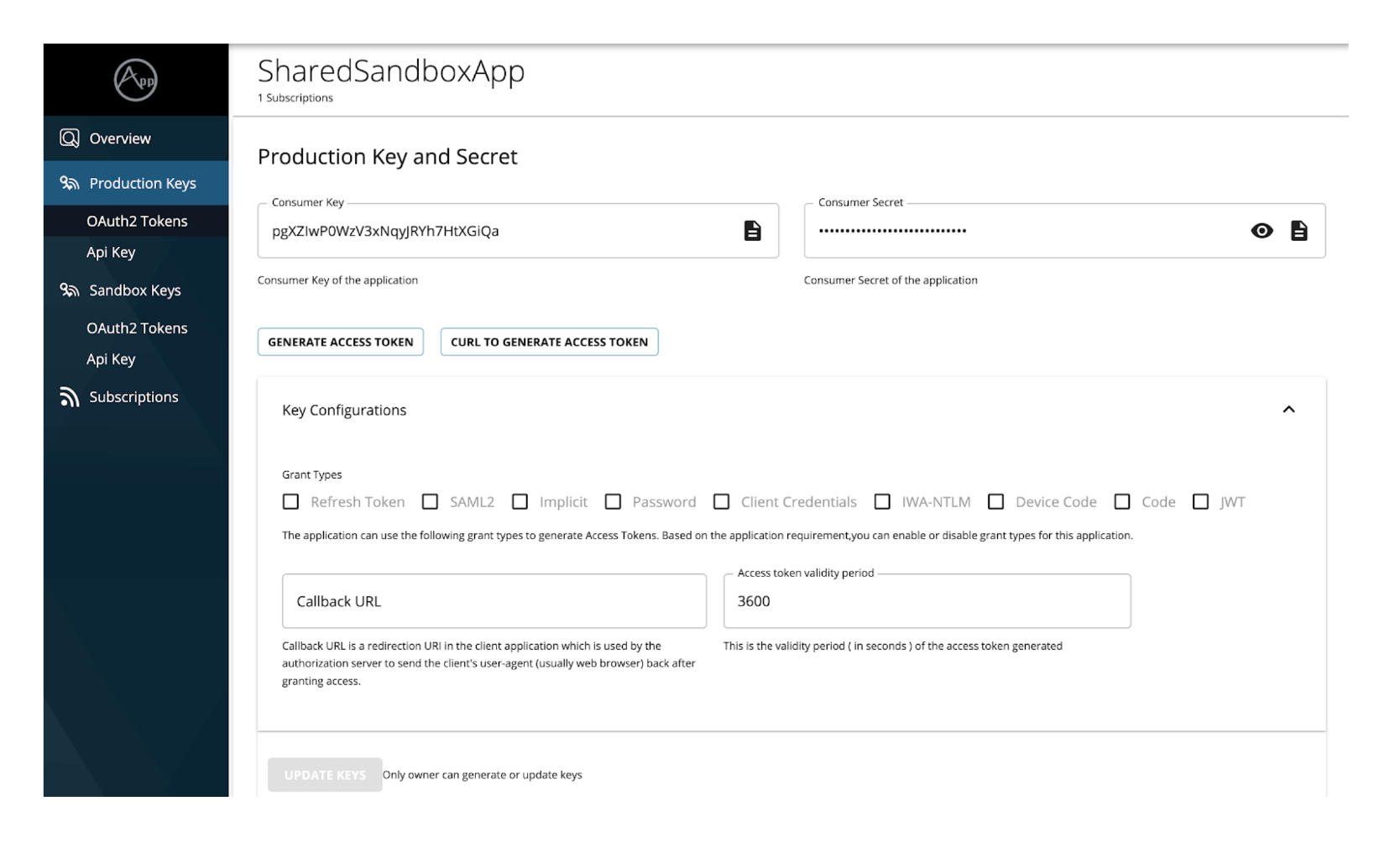Check the Code grant type
1400x843 pixels.
point(1122,501)
